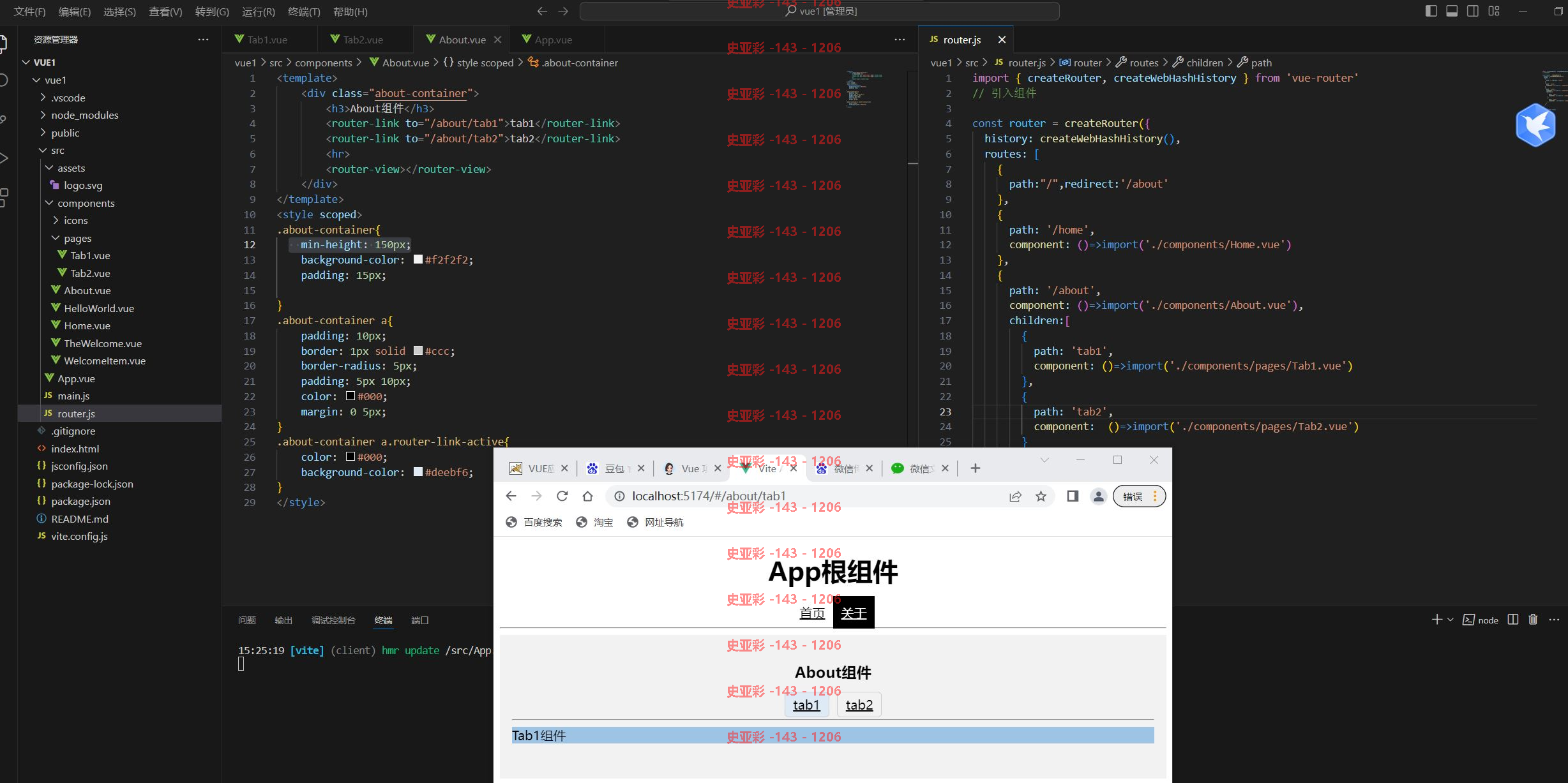Toggle bottom panel layout icon
Screen dimensions: 1568x783
(x=1452, y=11)
